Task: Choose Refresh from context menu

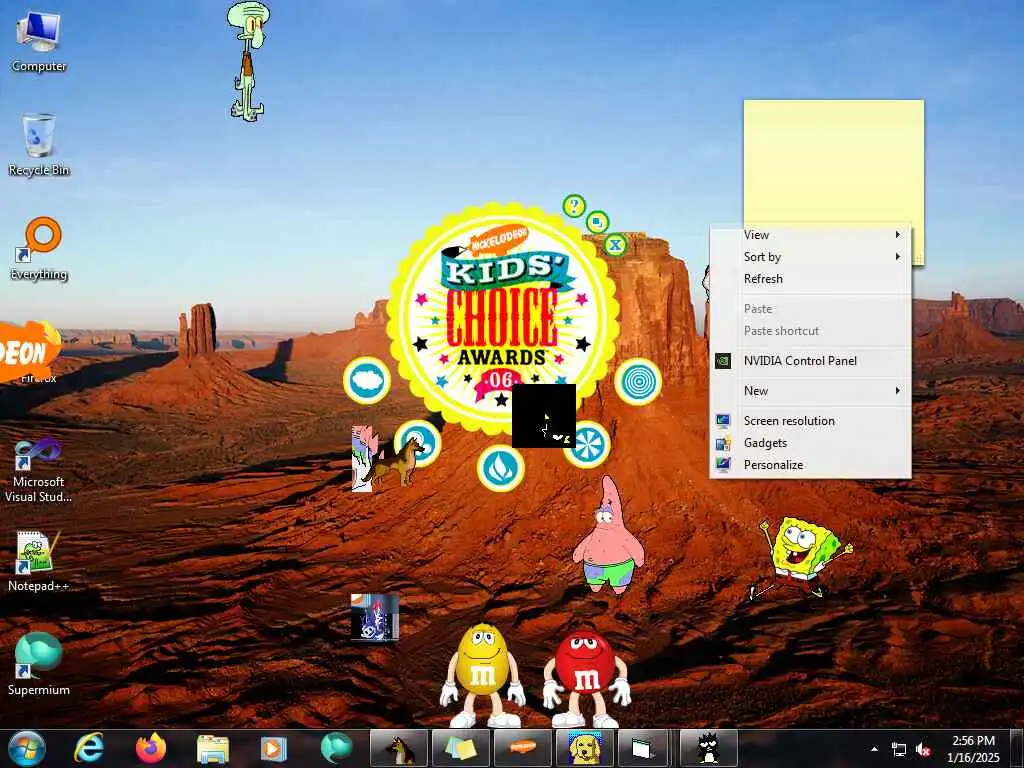Action: tap(810, 279)
